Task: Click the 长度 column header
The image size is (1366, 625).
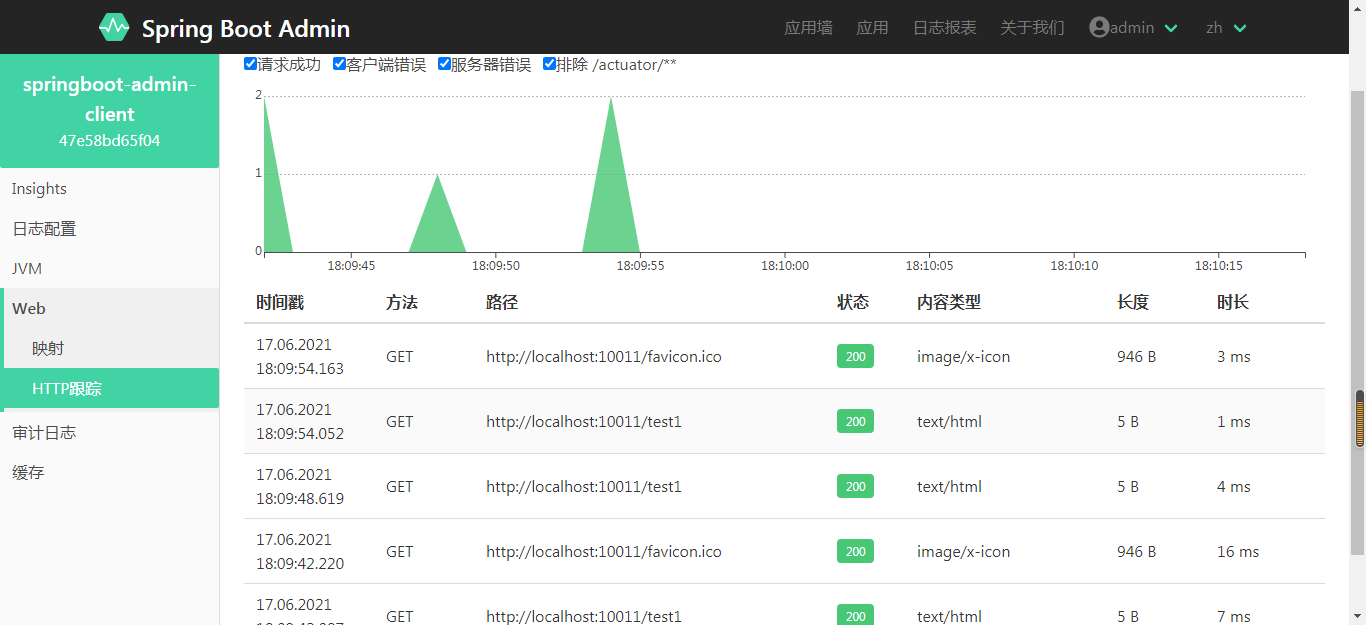Action: click(x=1133, y=302)
